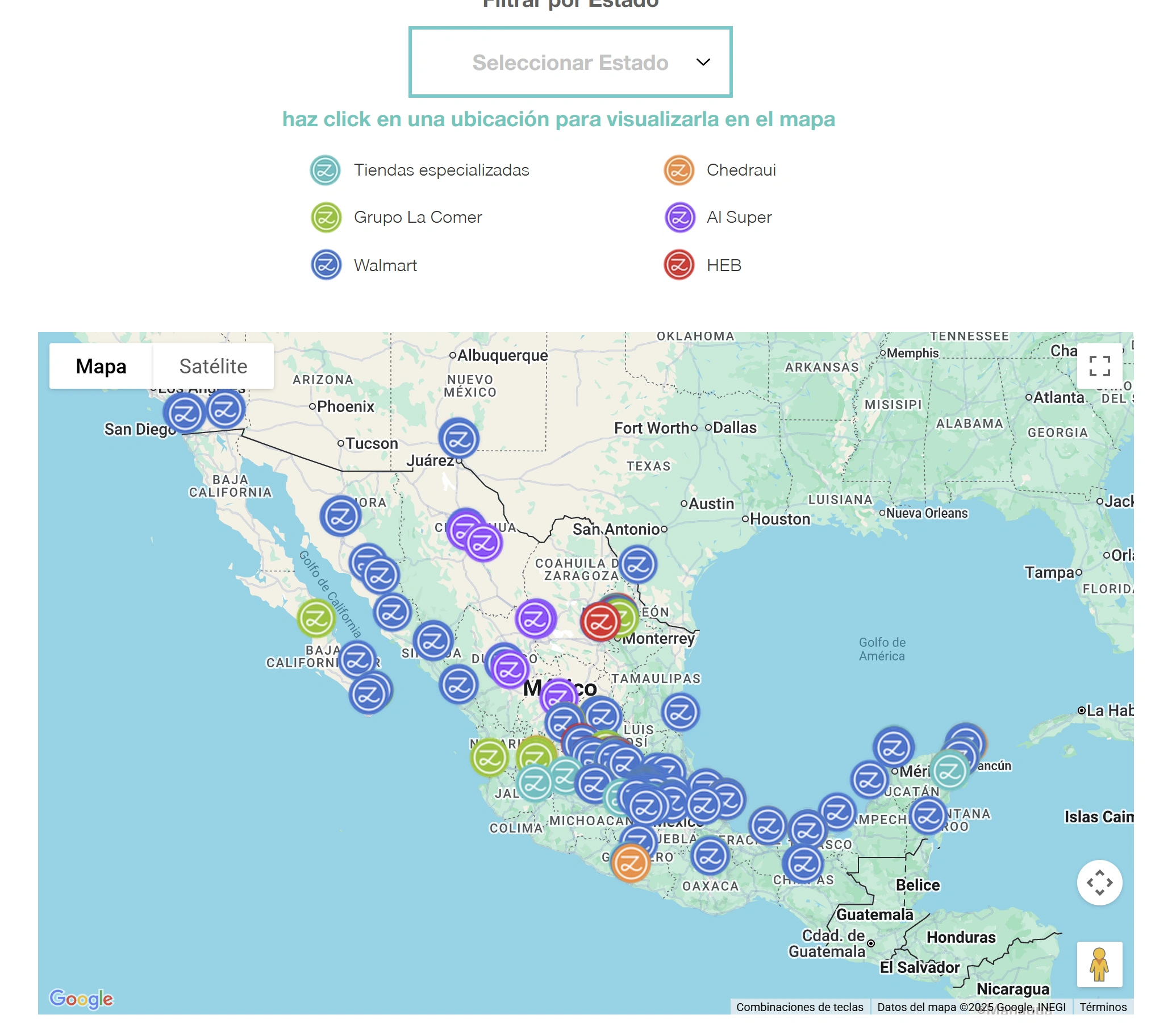Switch to the Satélite map view

click(x=213, y=366)
